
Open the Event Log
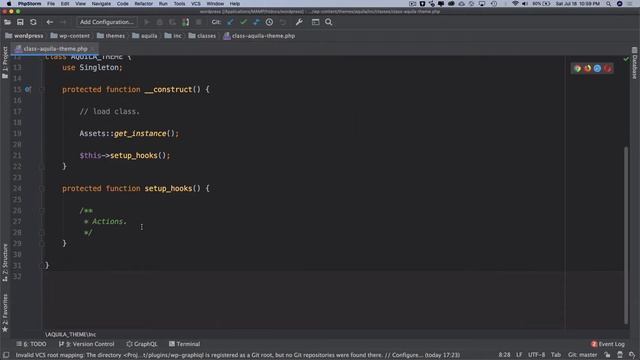coord(608,344)
